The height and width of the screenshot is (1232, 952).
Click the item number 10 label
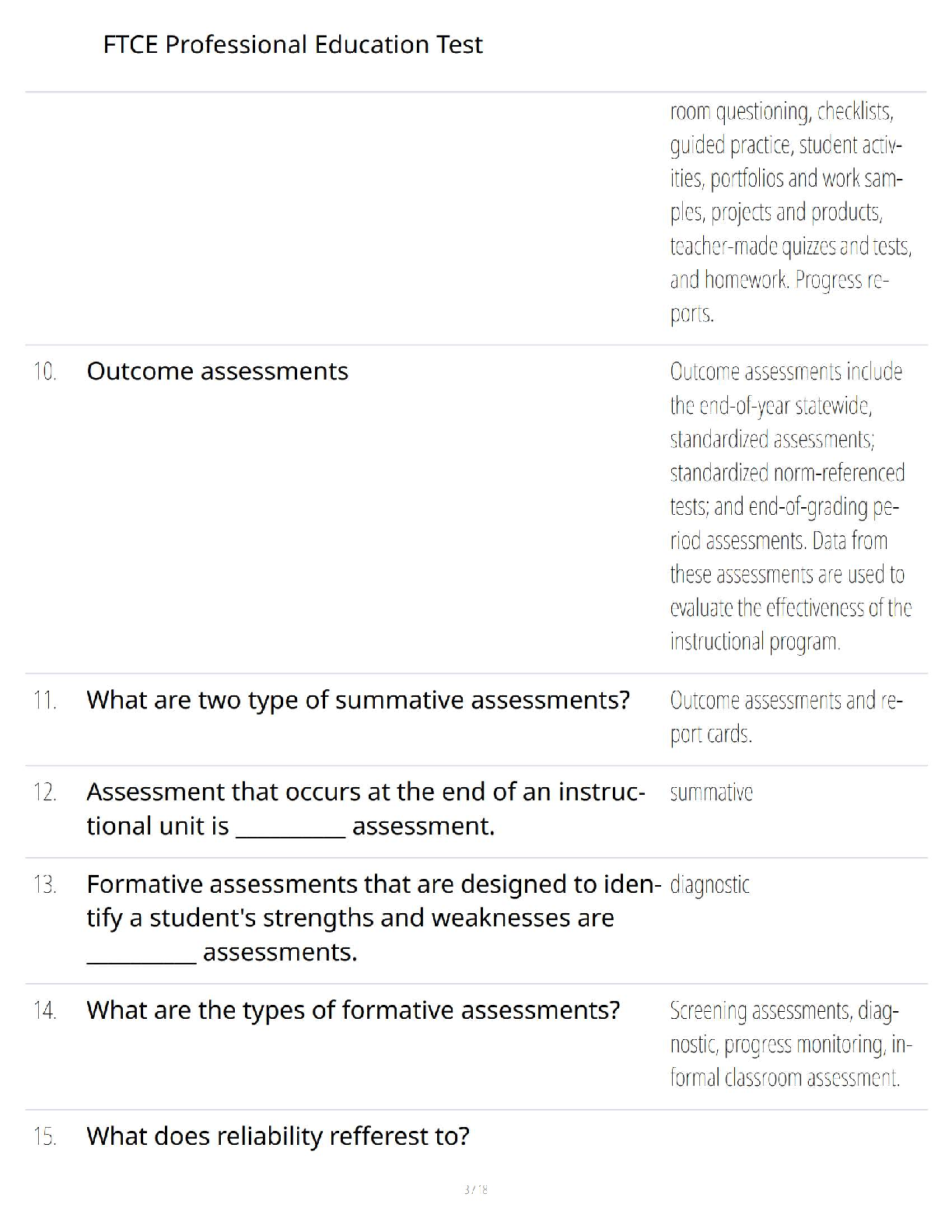pos(45,372)
